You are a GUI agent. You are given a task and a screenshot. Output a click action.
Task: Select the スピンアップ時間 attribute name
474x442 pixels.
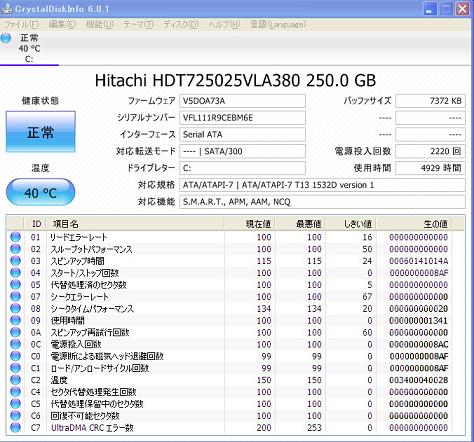77,261
